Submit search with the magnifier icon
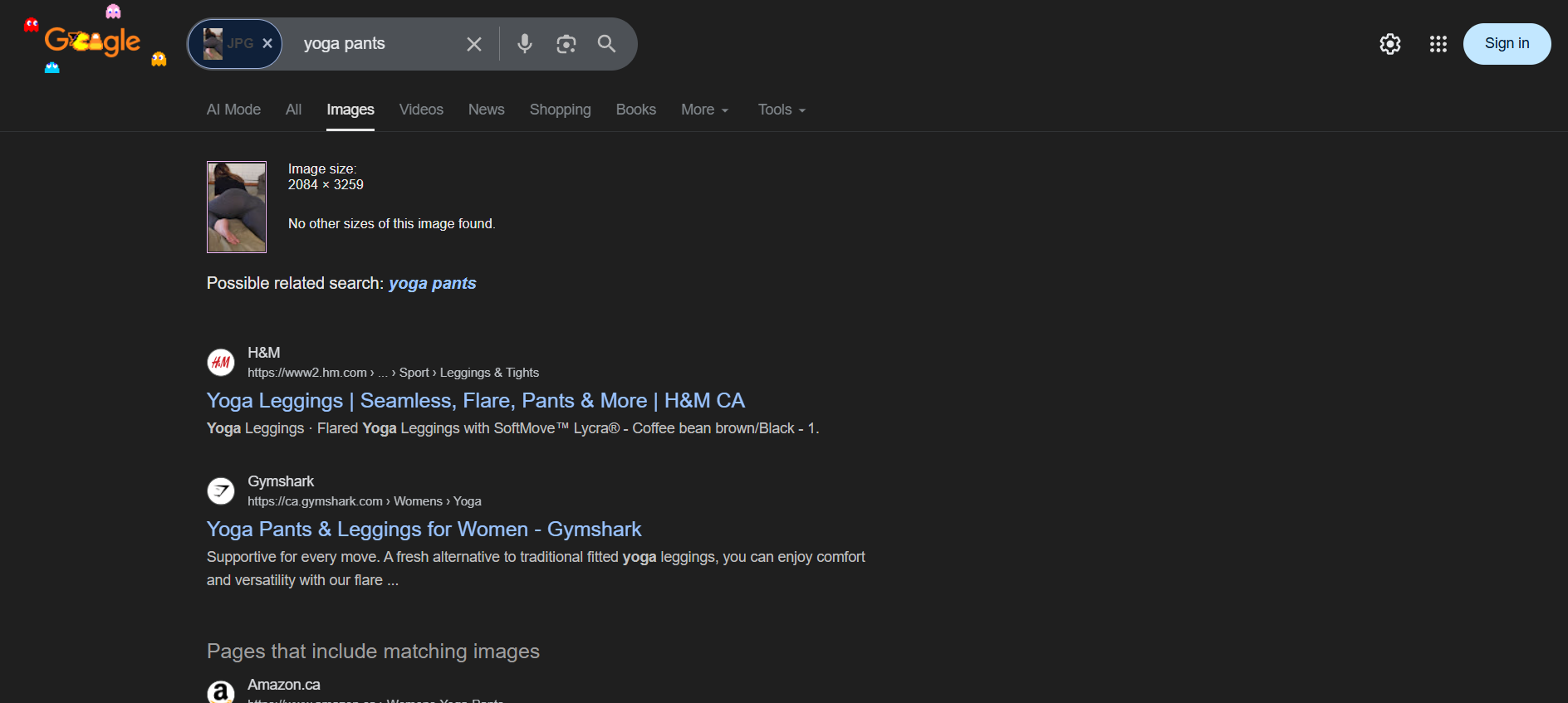The width and height of the screenshot is (1568, 703). [x=607, y=43]
